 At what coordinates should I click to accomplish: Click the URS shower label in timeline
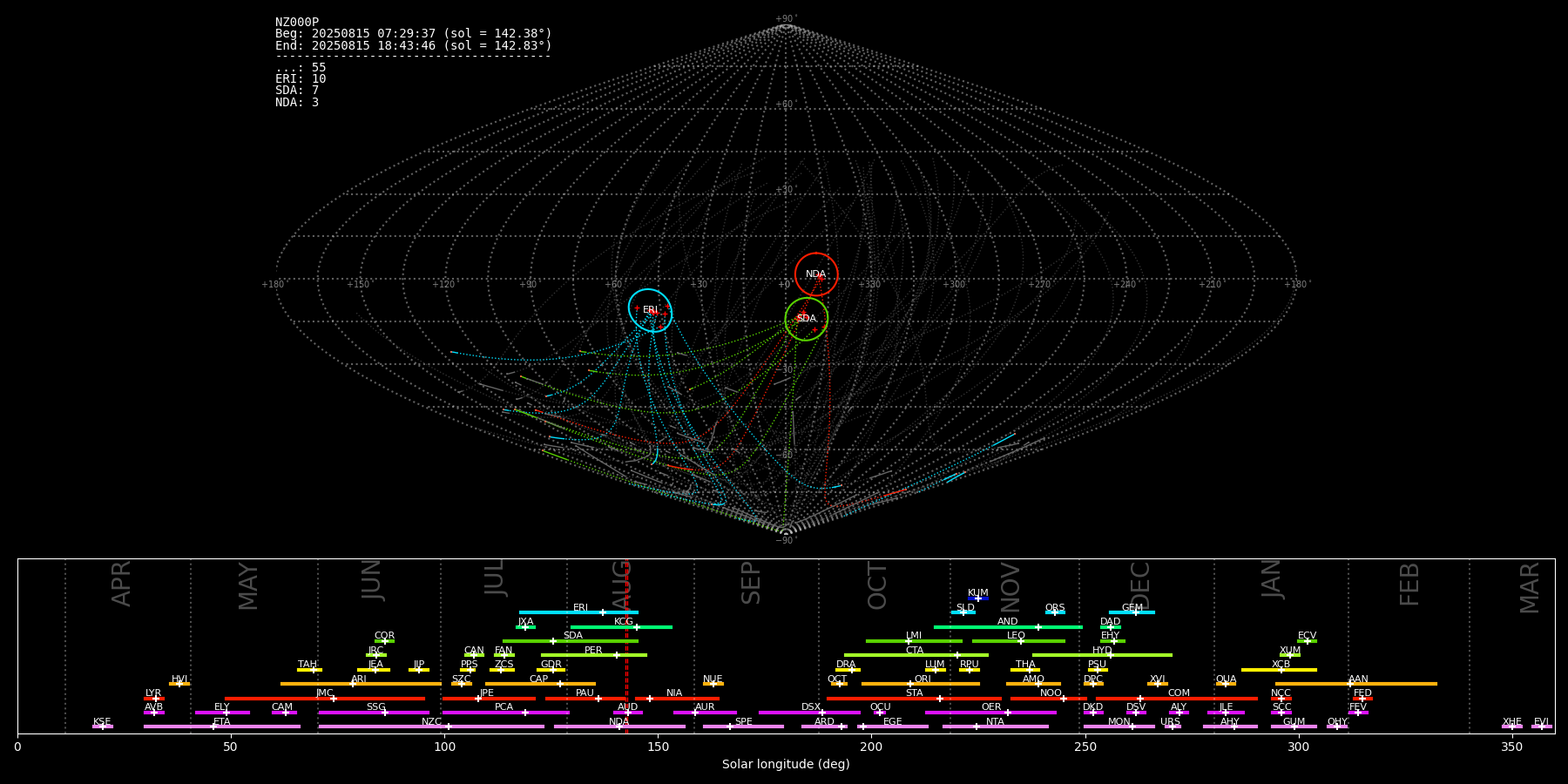click(x=1170, y=721)
